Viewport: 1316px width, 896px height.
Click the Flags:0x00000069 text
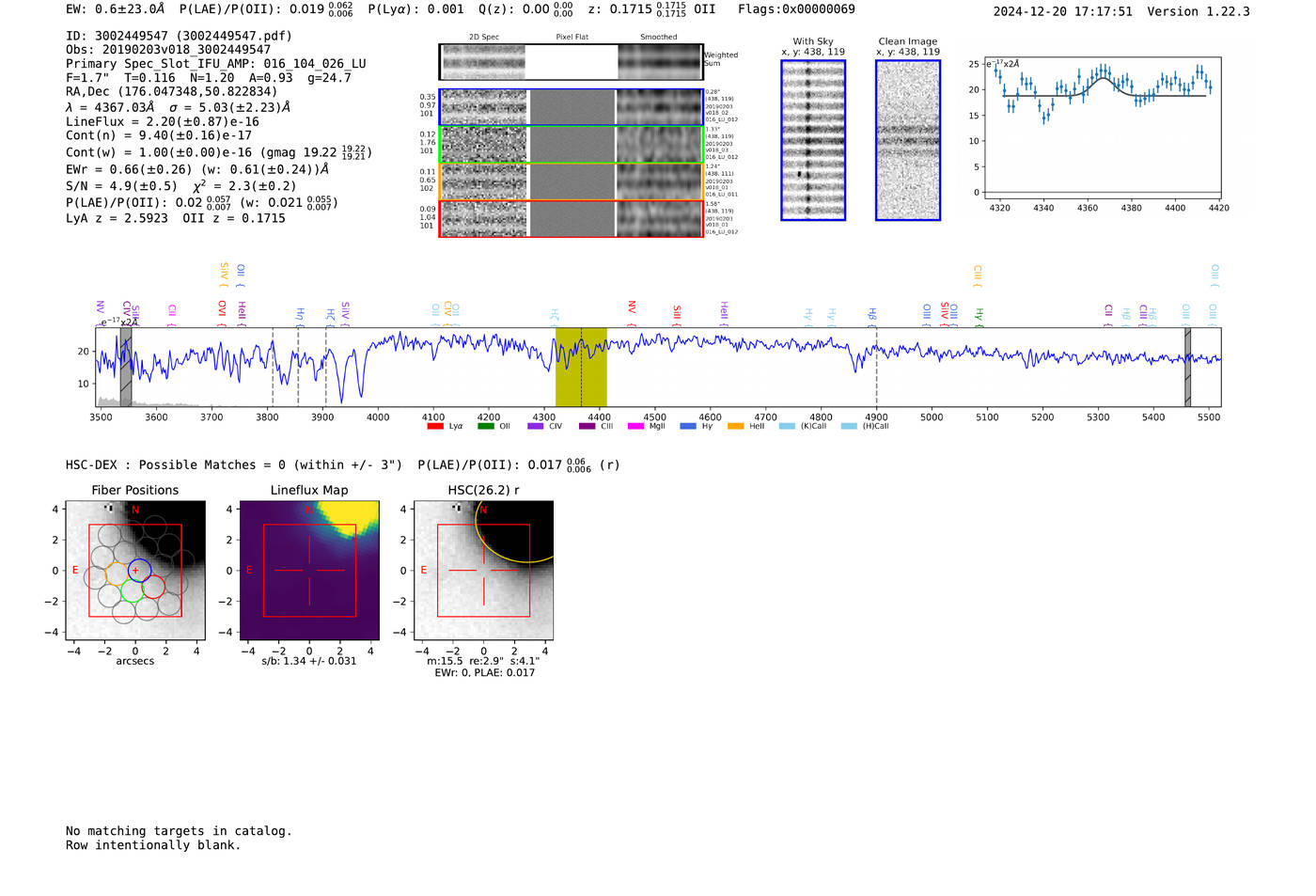click(796, 9)
